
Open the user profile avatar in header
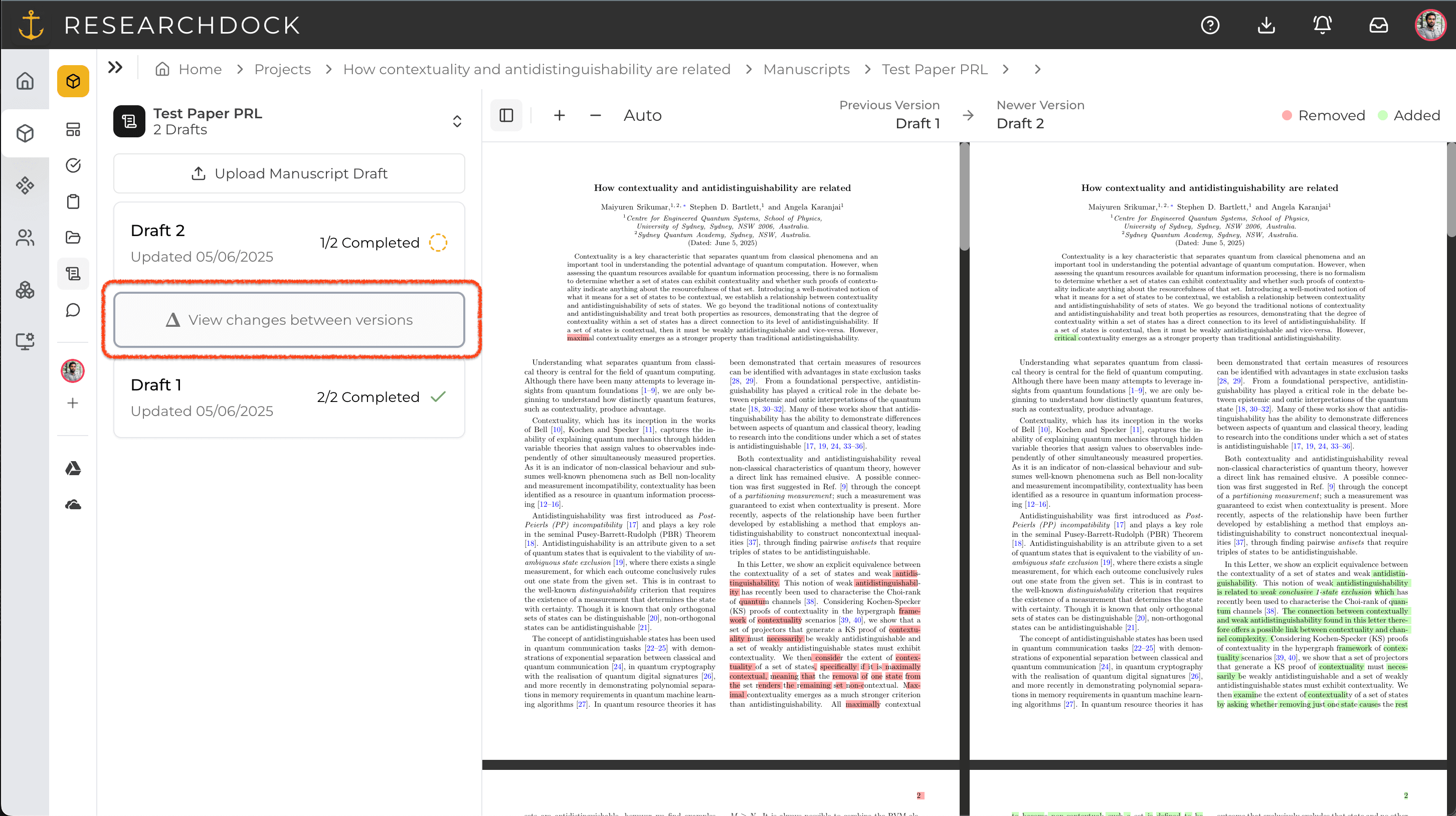[1430, 25]
